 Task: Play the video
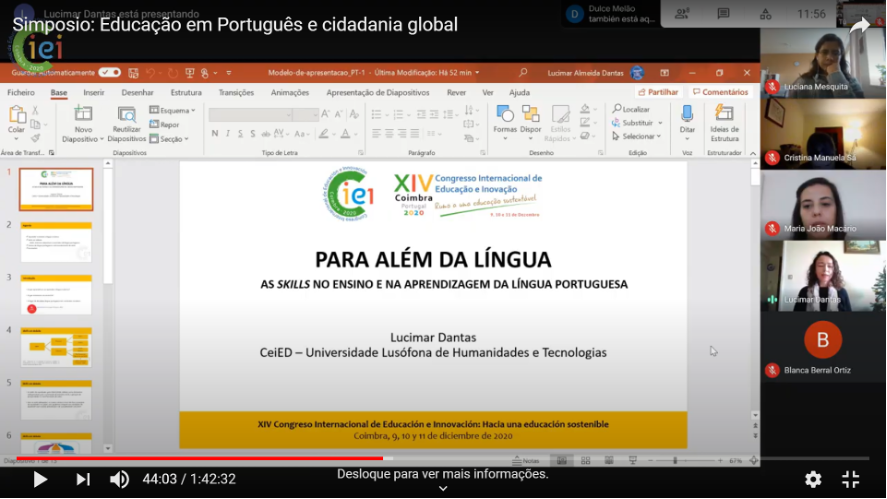pyautogui.click(x=40, y=479)
